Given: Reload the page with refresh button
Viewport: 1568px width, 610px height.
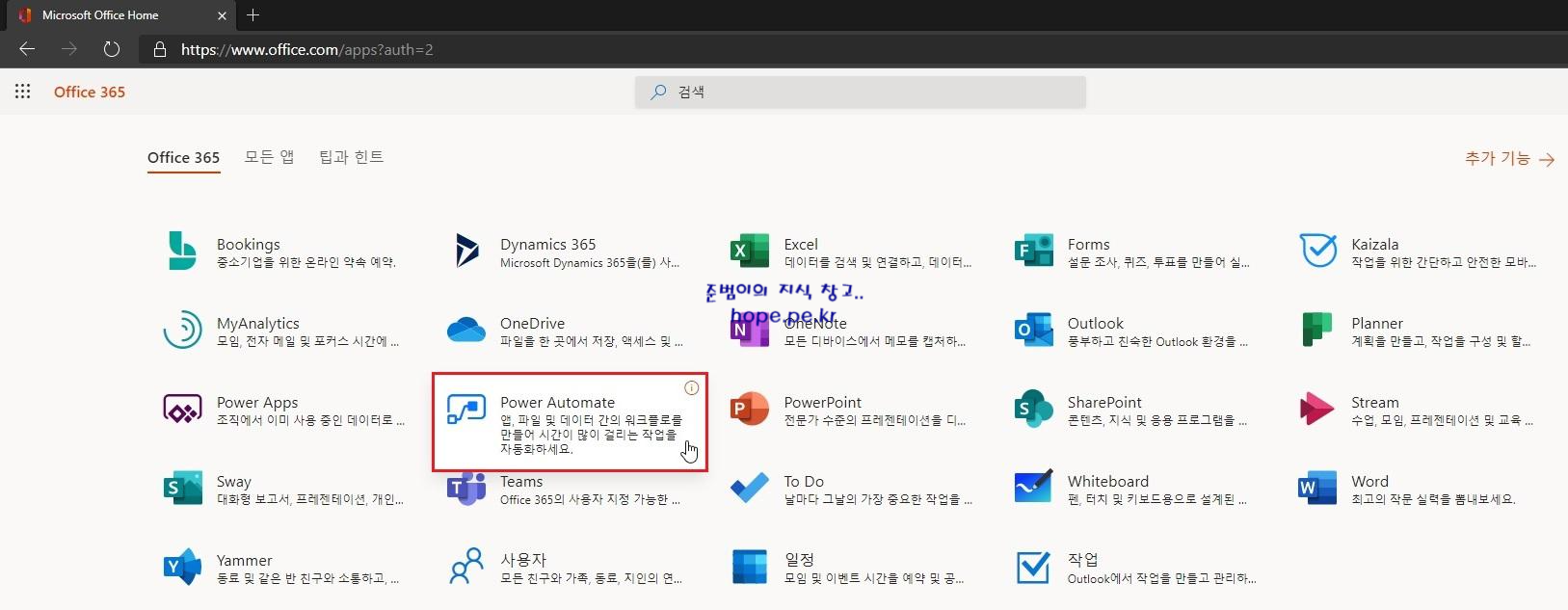Looking at the screenshot, I should pos(112,49).
